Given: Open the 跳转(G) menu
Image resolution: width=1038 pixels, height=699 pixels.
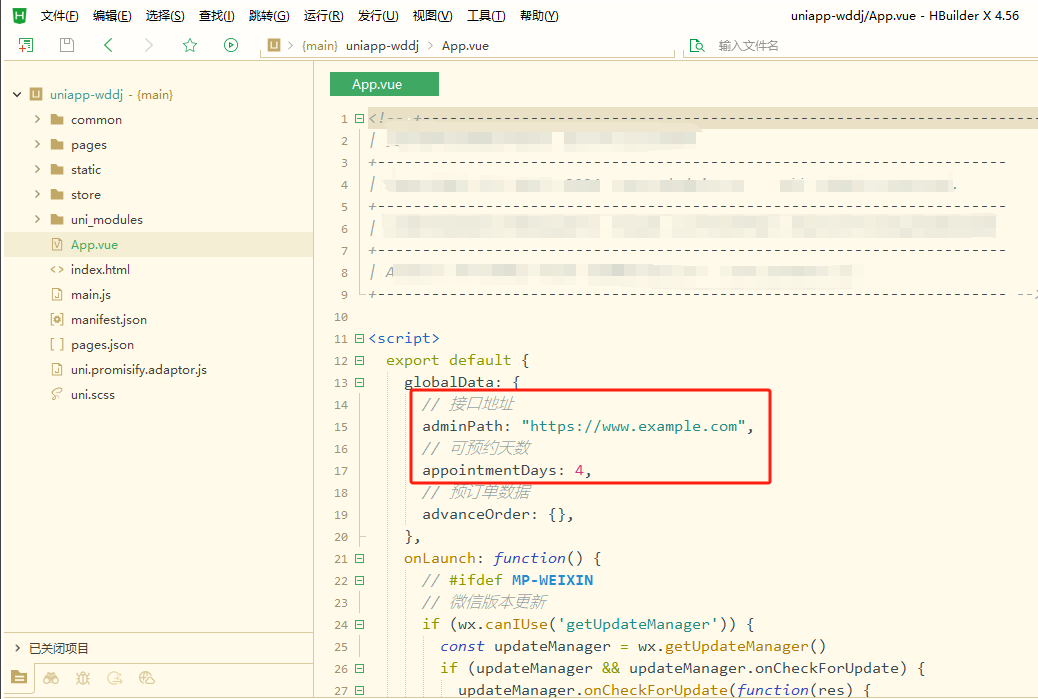Looking at the screenshot, I should [x=269, y=16].
